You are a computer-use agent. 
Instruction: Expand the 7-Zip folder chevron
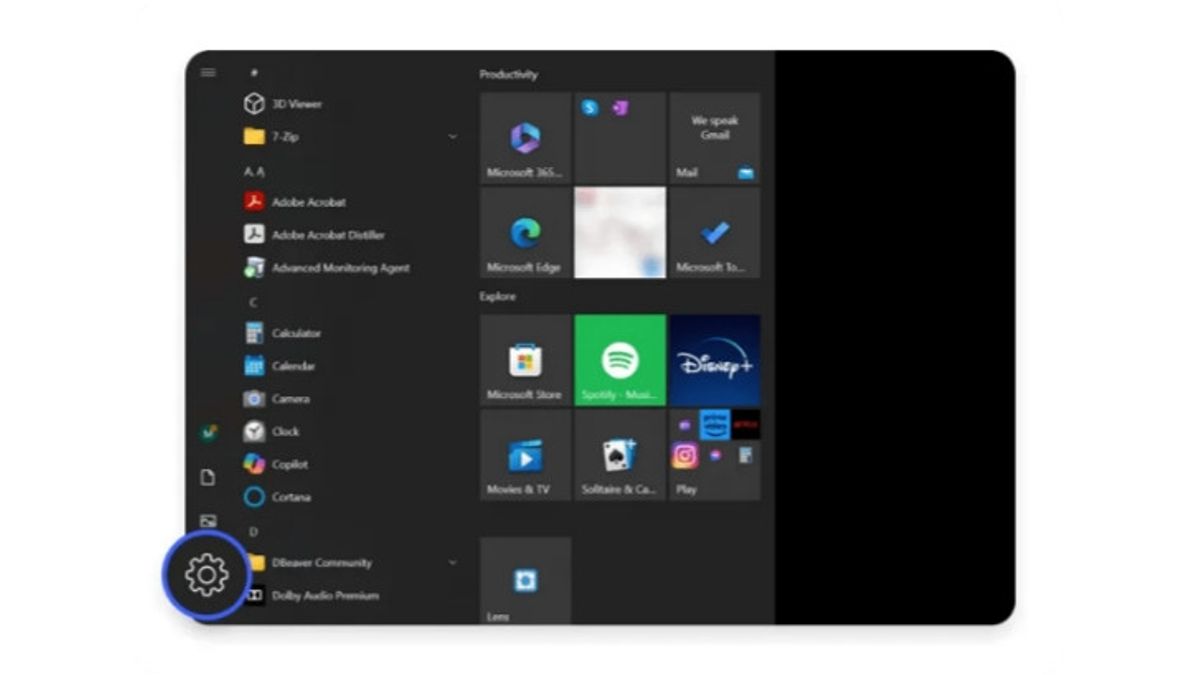[453, 136]
